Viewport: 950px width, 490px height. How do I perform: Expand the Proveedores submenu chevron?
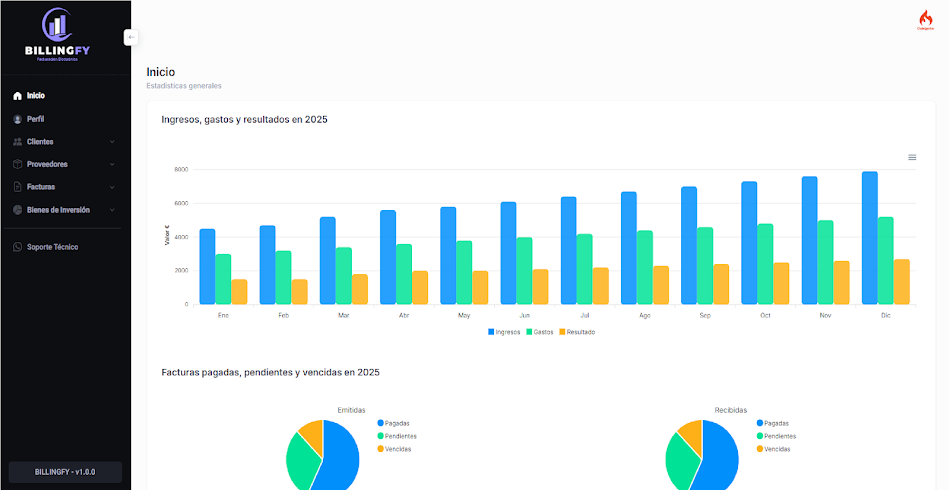pos(112,164)
